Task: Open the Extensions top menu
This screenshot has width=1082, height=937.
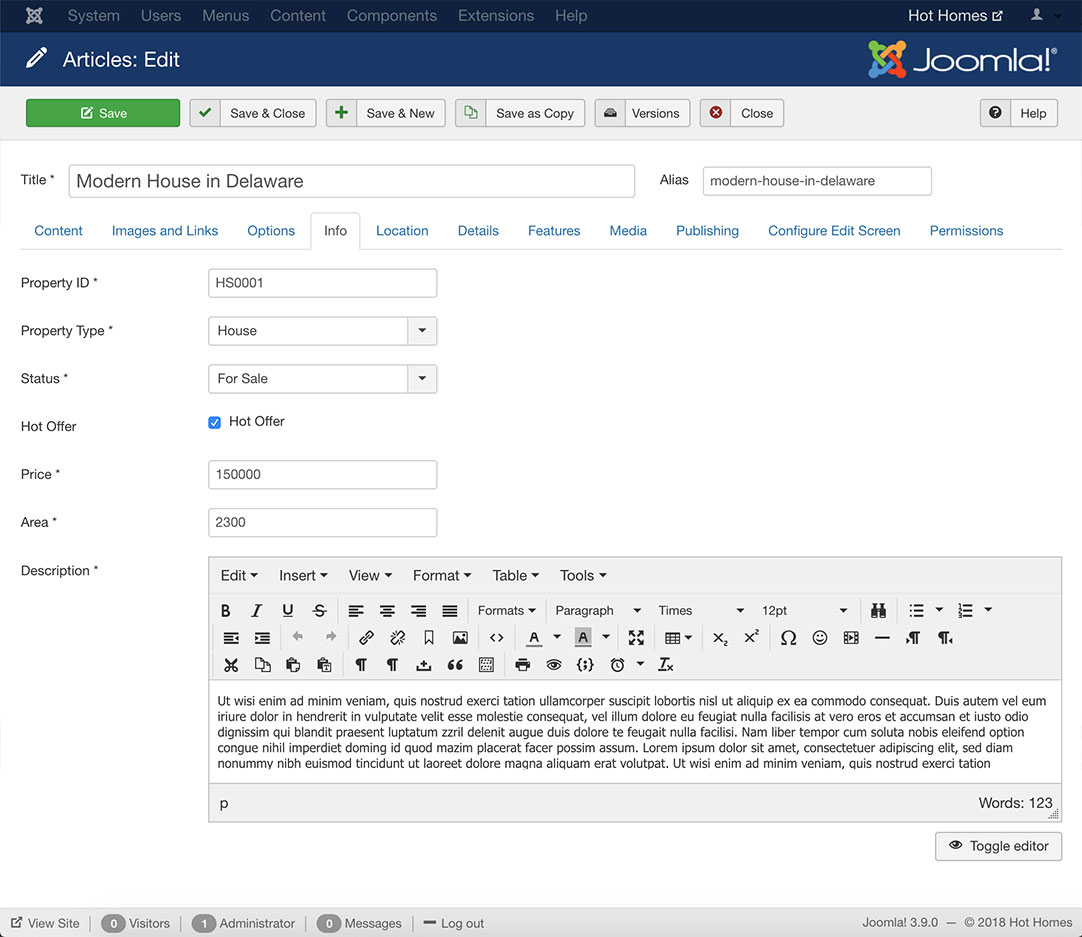Action: [x=495, y=15]
